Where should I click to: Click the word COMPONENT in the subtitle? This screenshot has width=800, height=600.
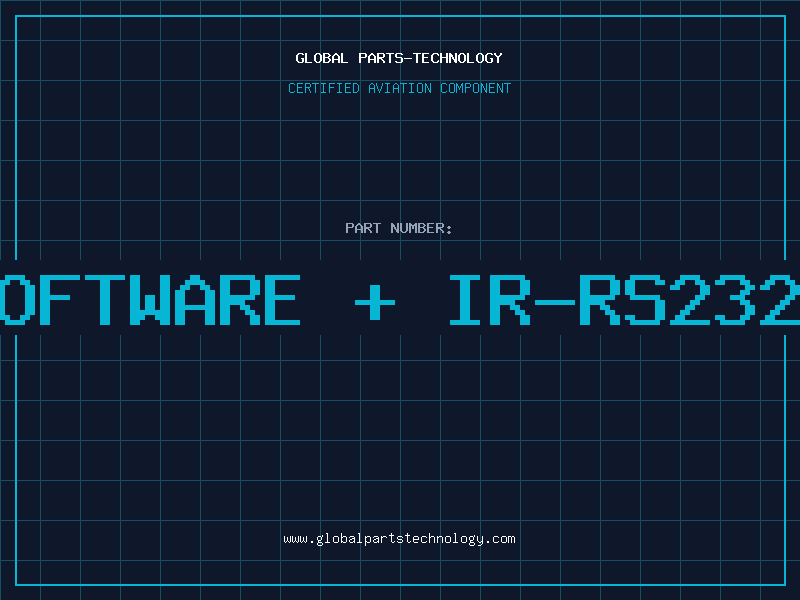click(476, 88)
